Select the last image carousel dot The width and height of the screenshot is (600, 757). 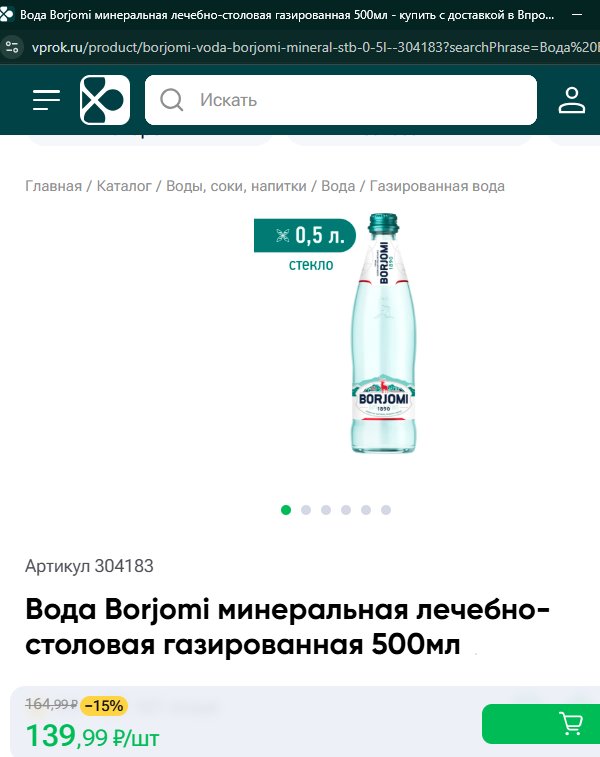pyautogui.click(x=386, y=510)
